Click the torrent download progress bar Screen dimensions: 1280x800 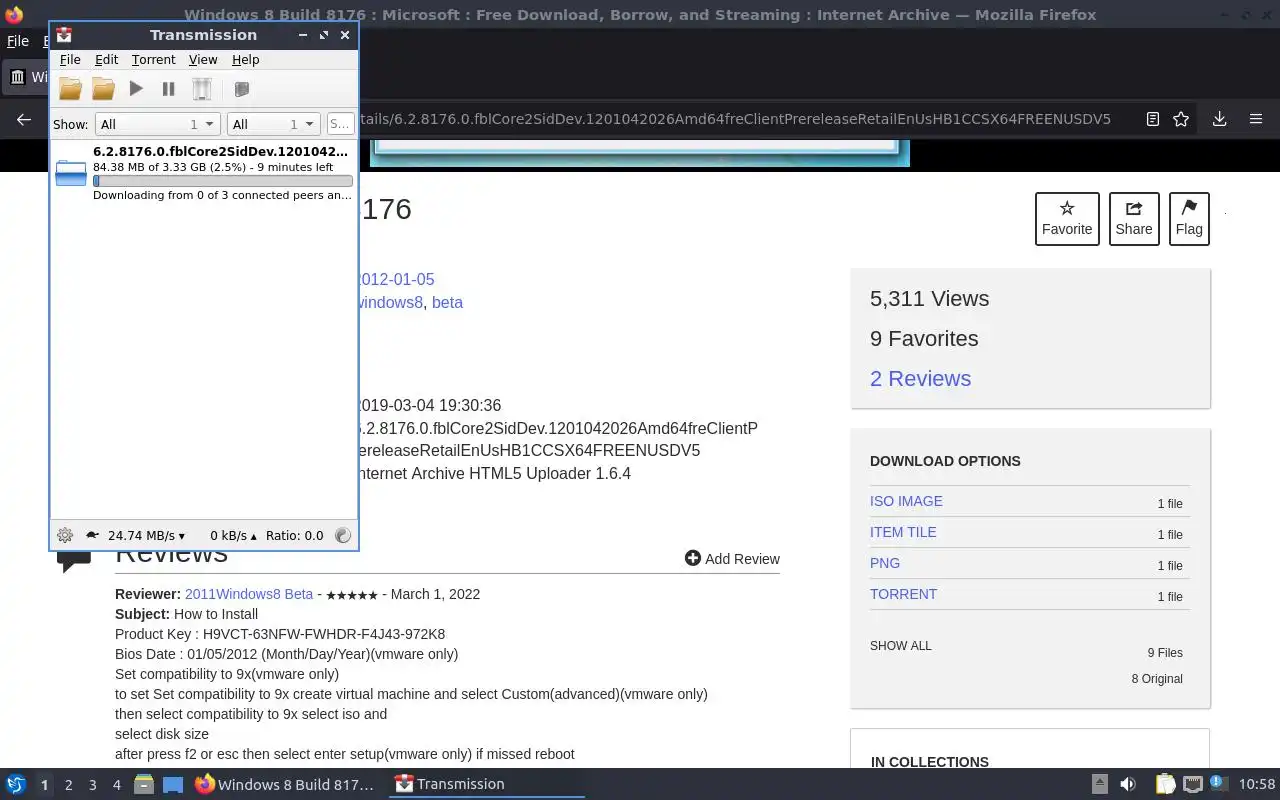[223, 181]
